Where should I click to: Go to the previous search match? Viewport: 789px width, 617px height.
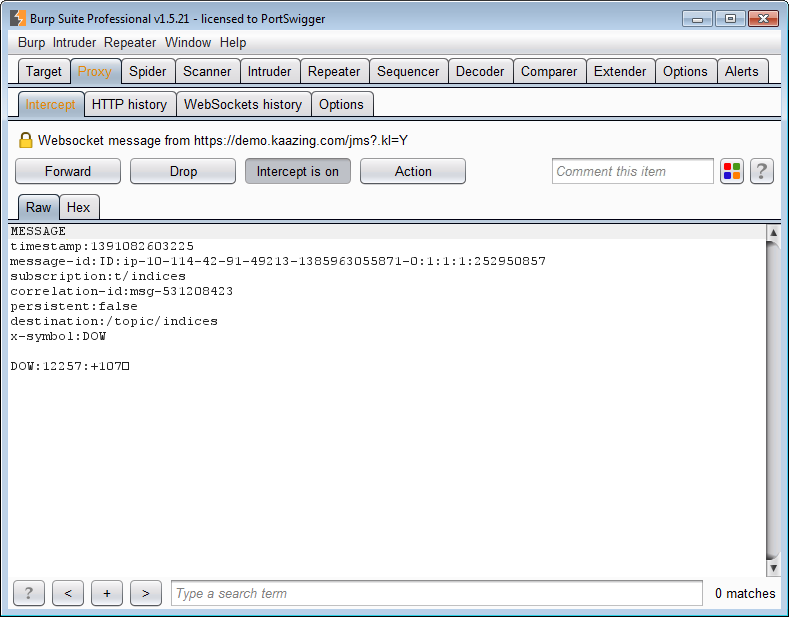coord(68,593)
